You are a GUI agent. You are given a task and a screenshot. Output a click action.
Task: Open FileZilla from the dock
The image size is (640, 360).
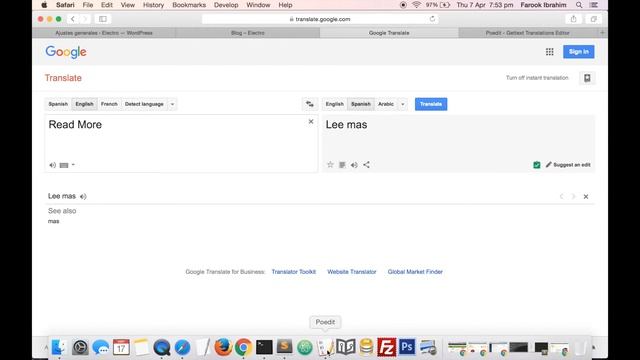click(x=386, y=347)
